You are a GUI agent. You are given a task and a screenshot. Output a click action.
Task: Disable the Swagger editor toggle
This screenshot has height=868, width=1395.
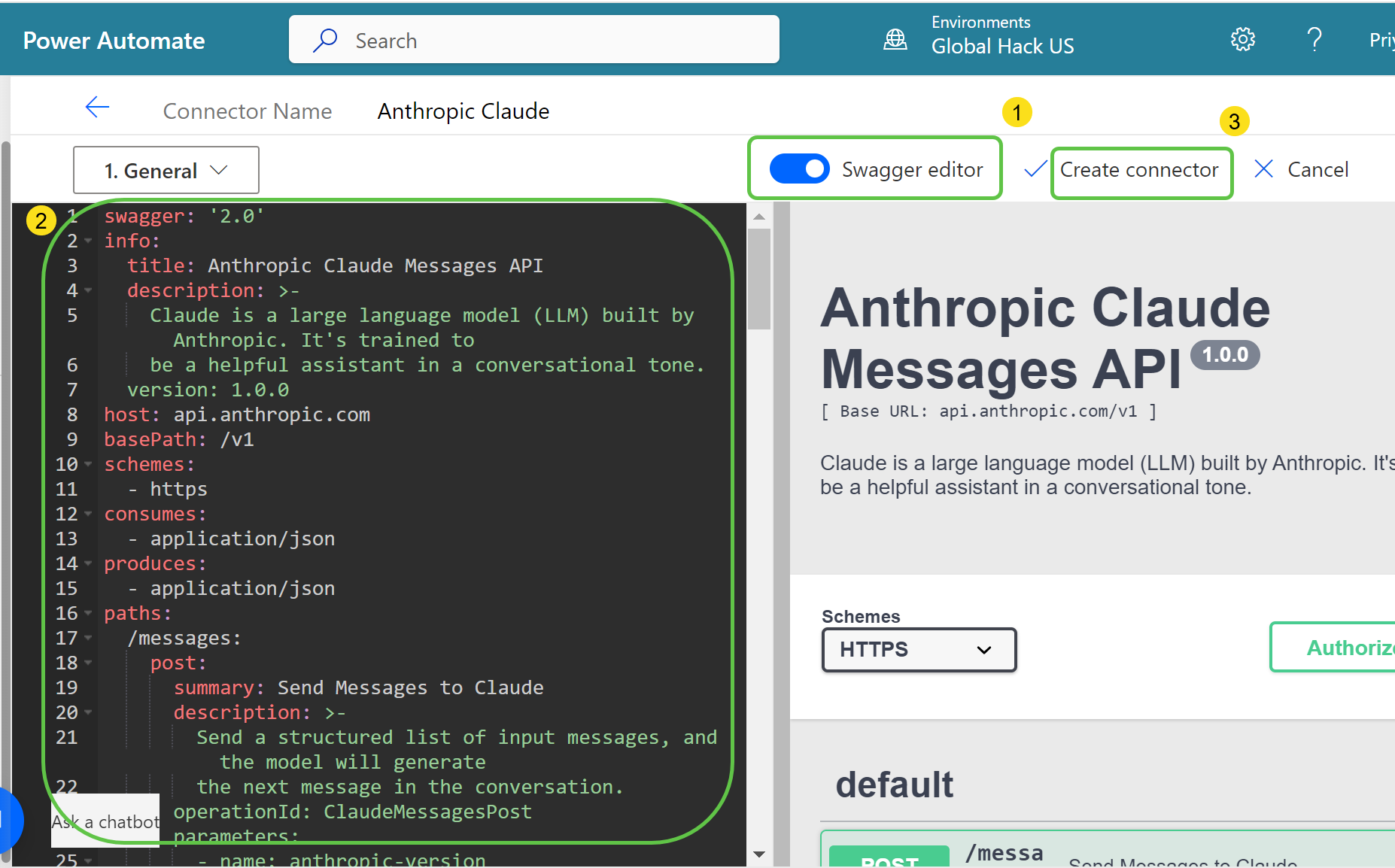tap(799, 168)
